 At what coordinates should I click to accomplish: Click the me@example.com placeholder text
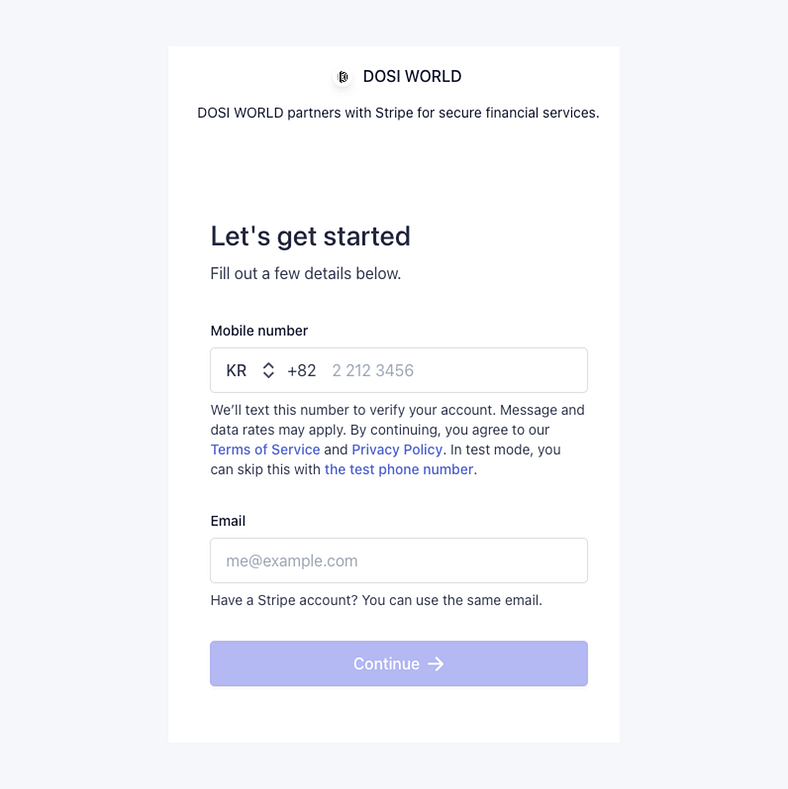click(x=292, y=561)
